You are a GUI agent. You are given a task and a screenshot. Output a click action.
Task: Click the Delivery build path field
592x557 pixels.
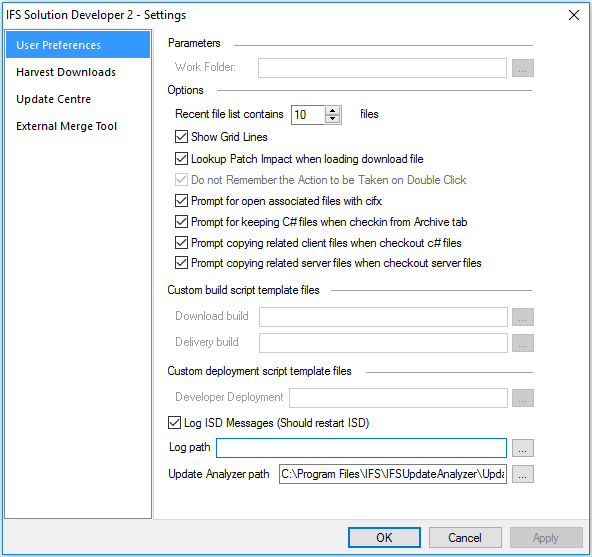[x=383, y=343]
